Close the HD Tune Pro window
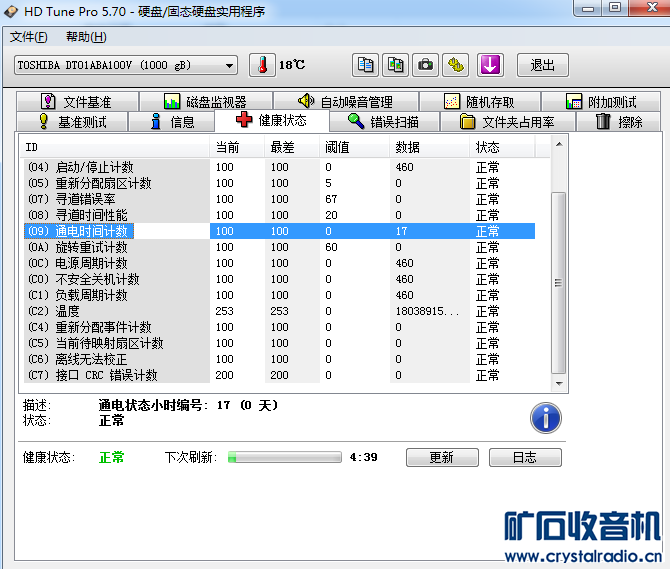Image resolution: width=670 pixels, height=569 pixels. click(x=651, y=7)
